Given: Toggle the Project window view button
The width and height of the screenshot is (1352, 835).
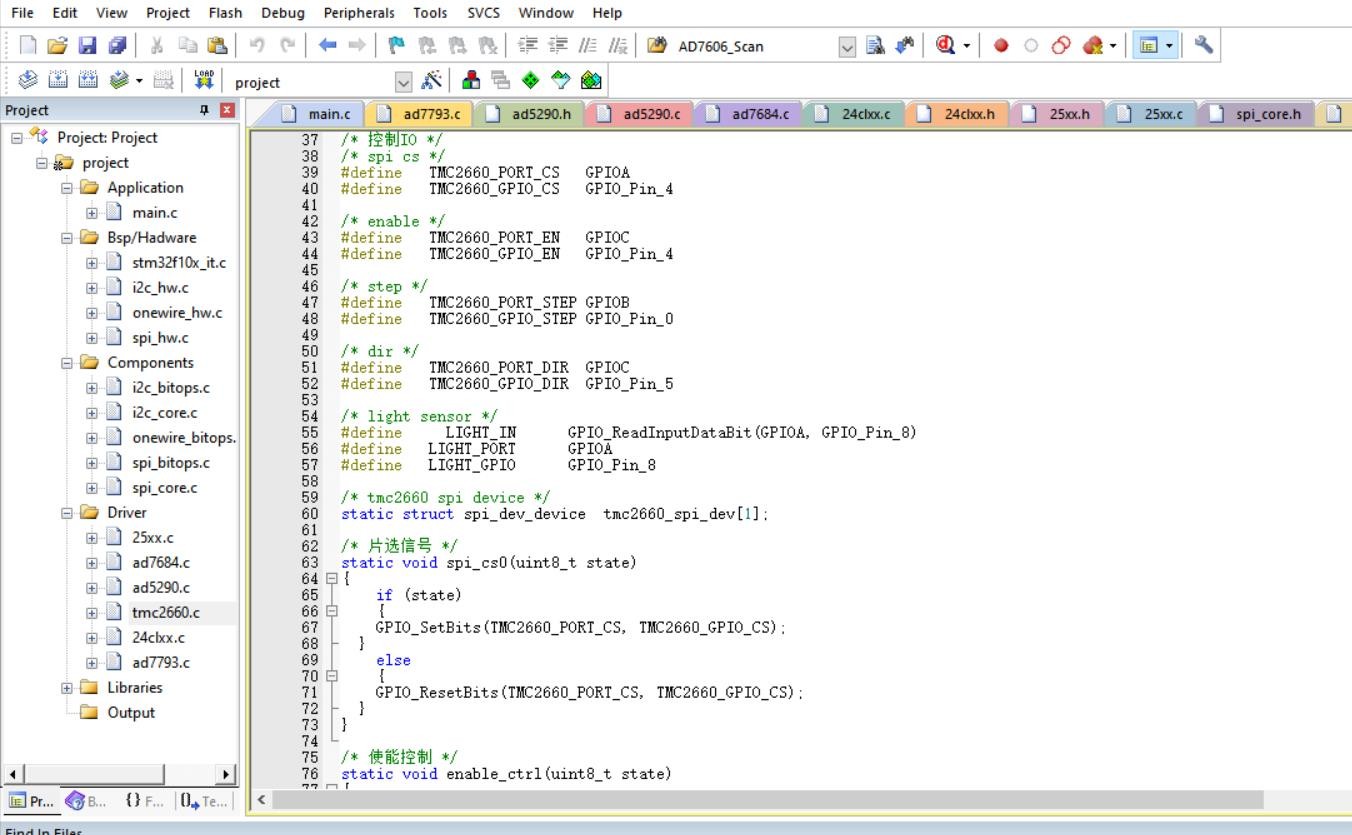Looking at the screenshot, I should pyautogui.click(x=1149, y=46).
